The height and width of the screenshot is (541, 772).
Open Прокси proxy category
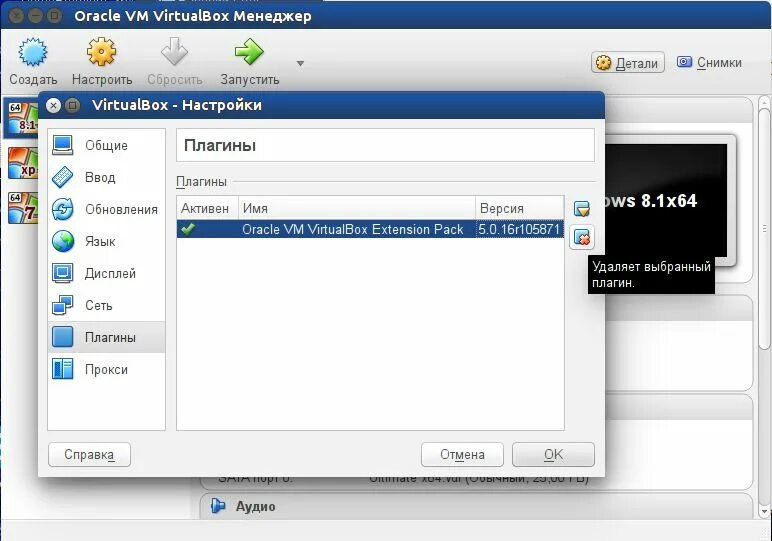tap(106, 369)
